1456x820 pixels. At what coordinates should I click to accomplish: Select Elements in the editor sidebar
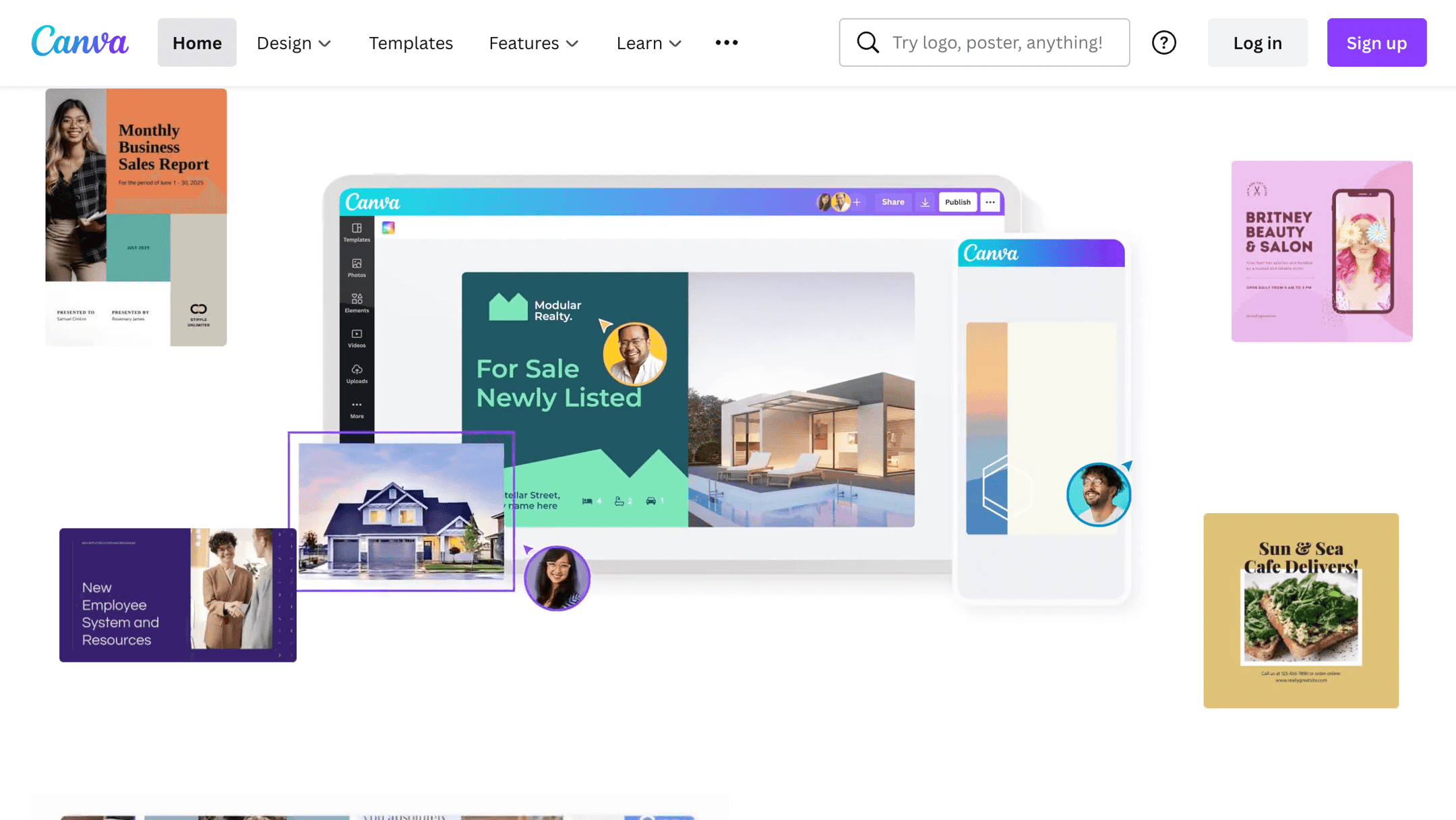pyautogui.click(x=357, y=303)
